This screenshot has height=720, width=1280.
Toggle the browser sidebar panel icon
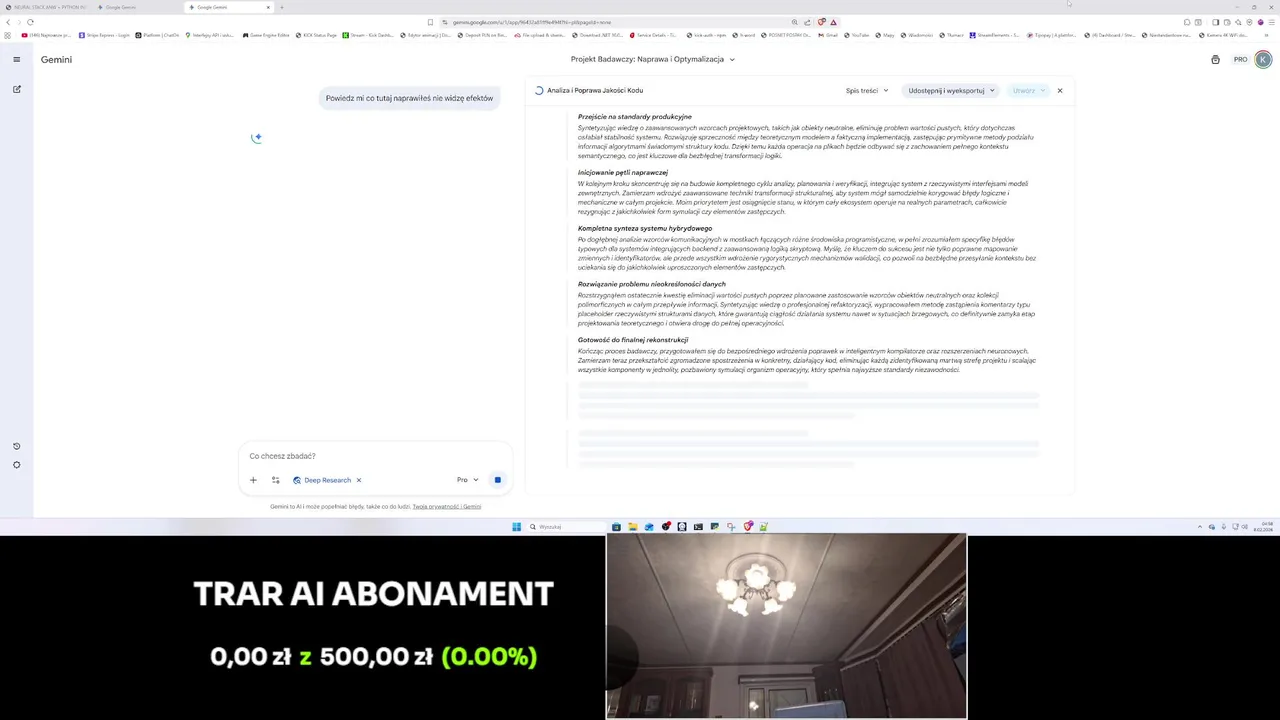(1215, 22)
